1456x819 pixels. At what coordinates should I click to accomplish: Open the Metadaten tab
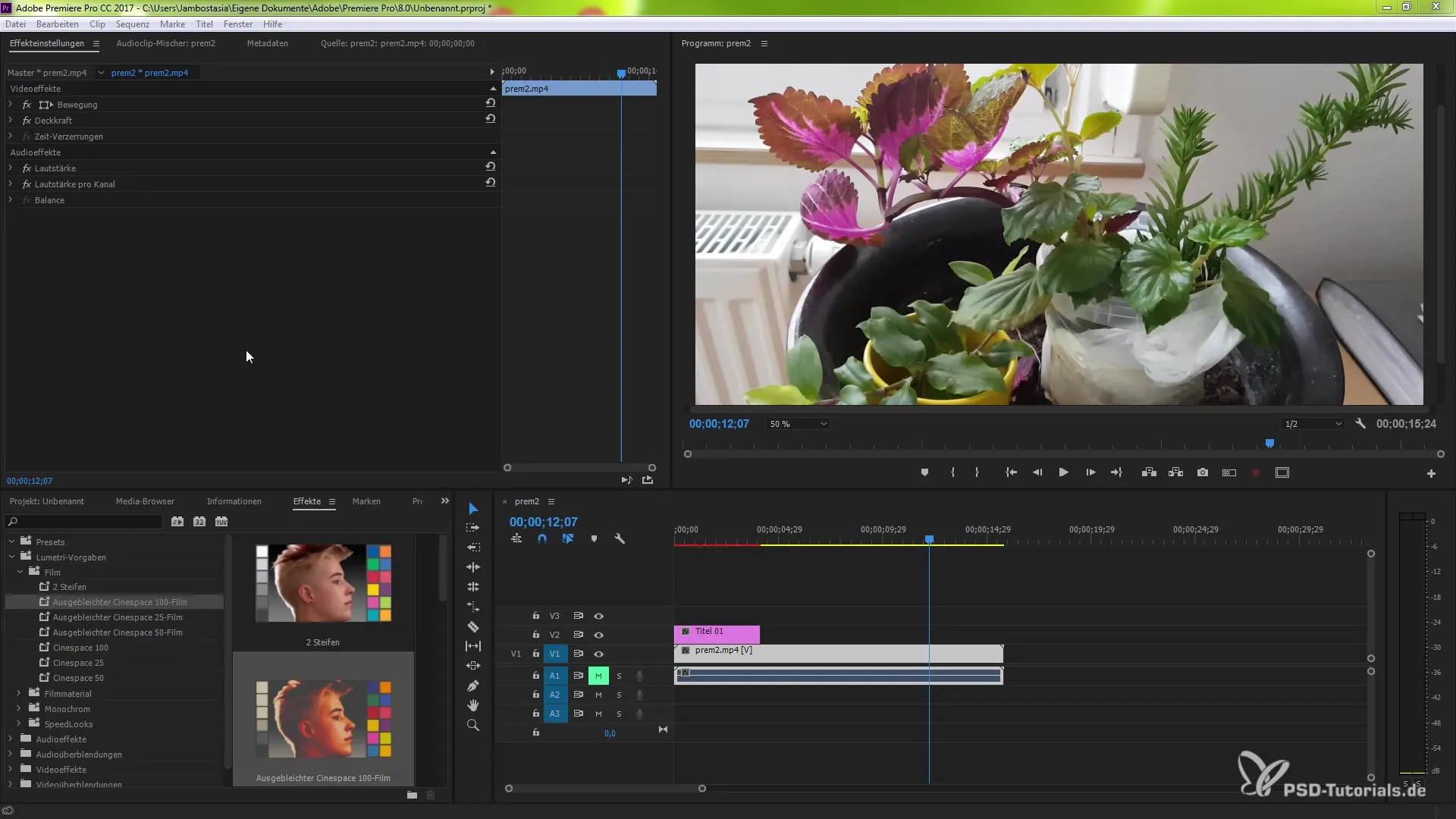(268, 43)
